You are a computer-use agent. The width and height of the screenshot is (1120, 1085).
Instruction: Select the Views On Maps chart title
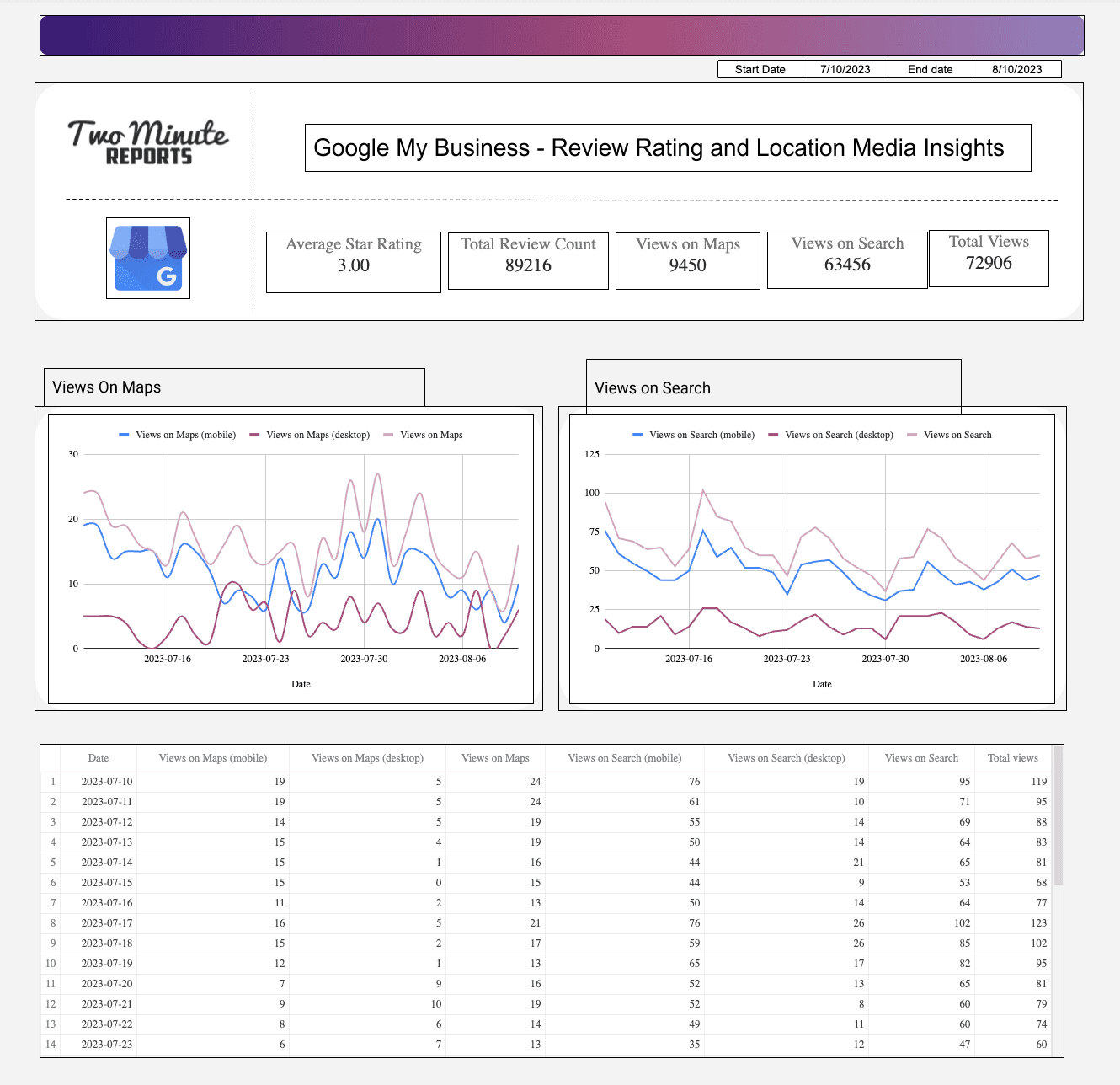[x=105, y=387]
